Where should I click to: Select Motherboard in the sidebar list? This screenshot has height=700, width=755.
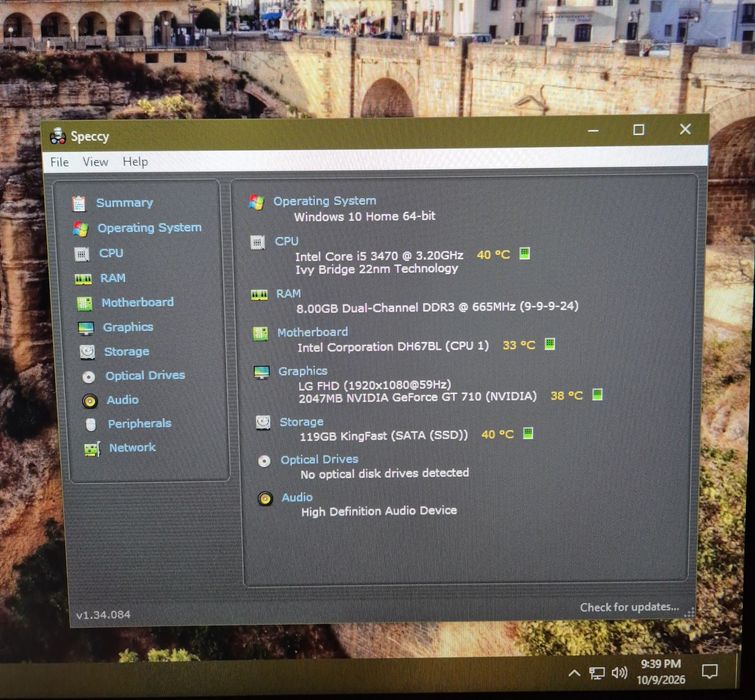point(138,302)
